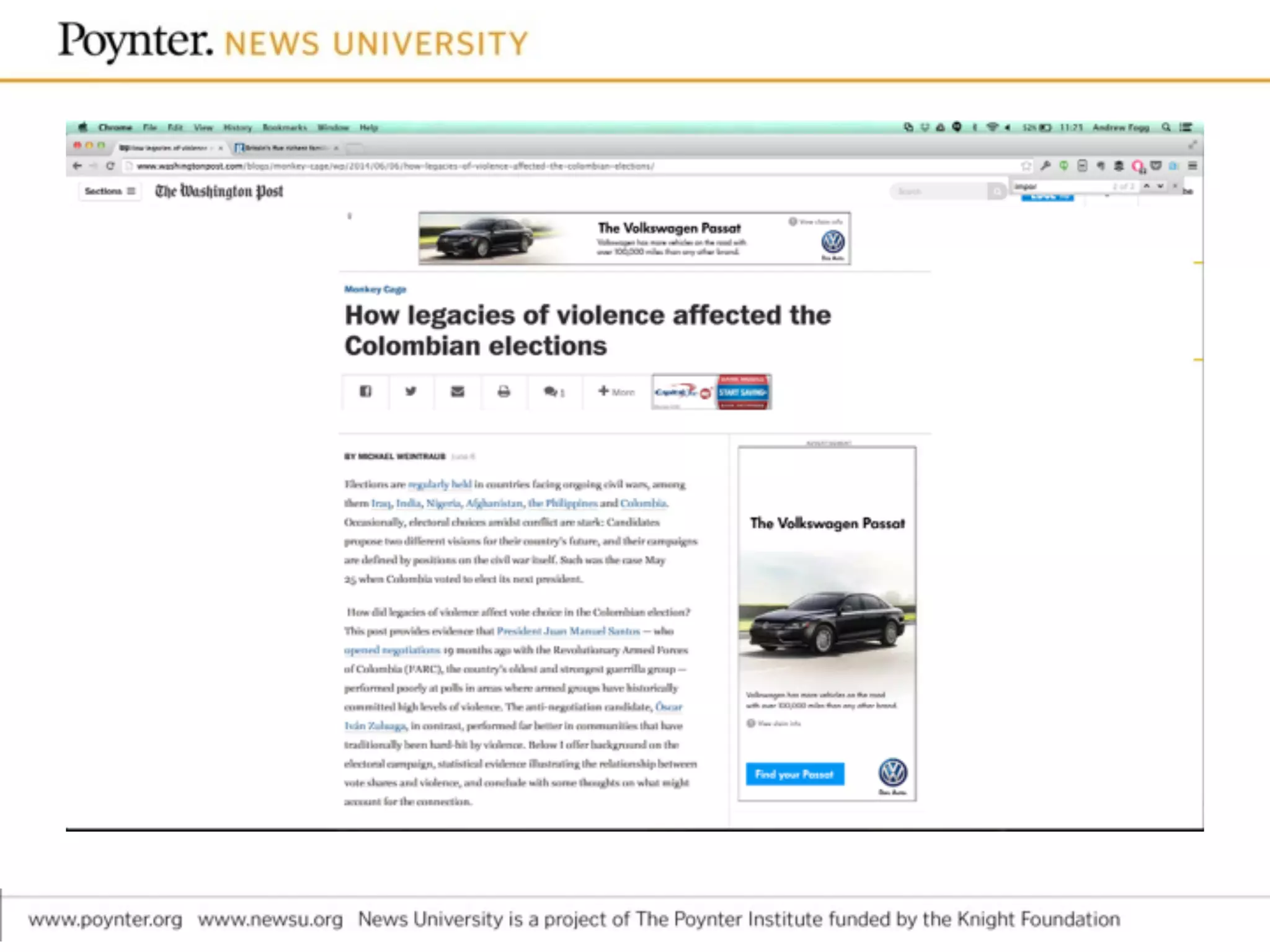Image resolution: width=1270 pixels, height=952 pixels.
Task: Click the email share envelope icon
Action: point(458,391)
